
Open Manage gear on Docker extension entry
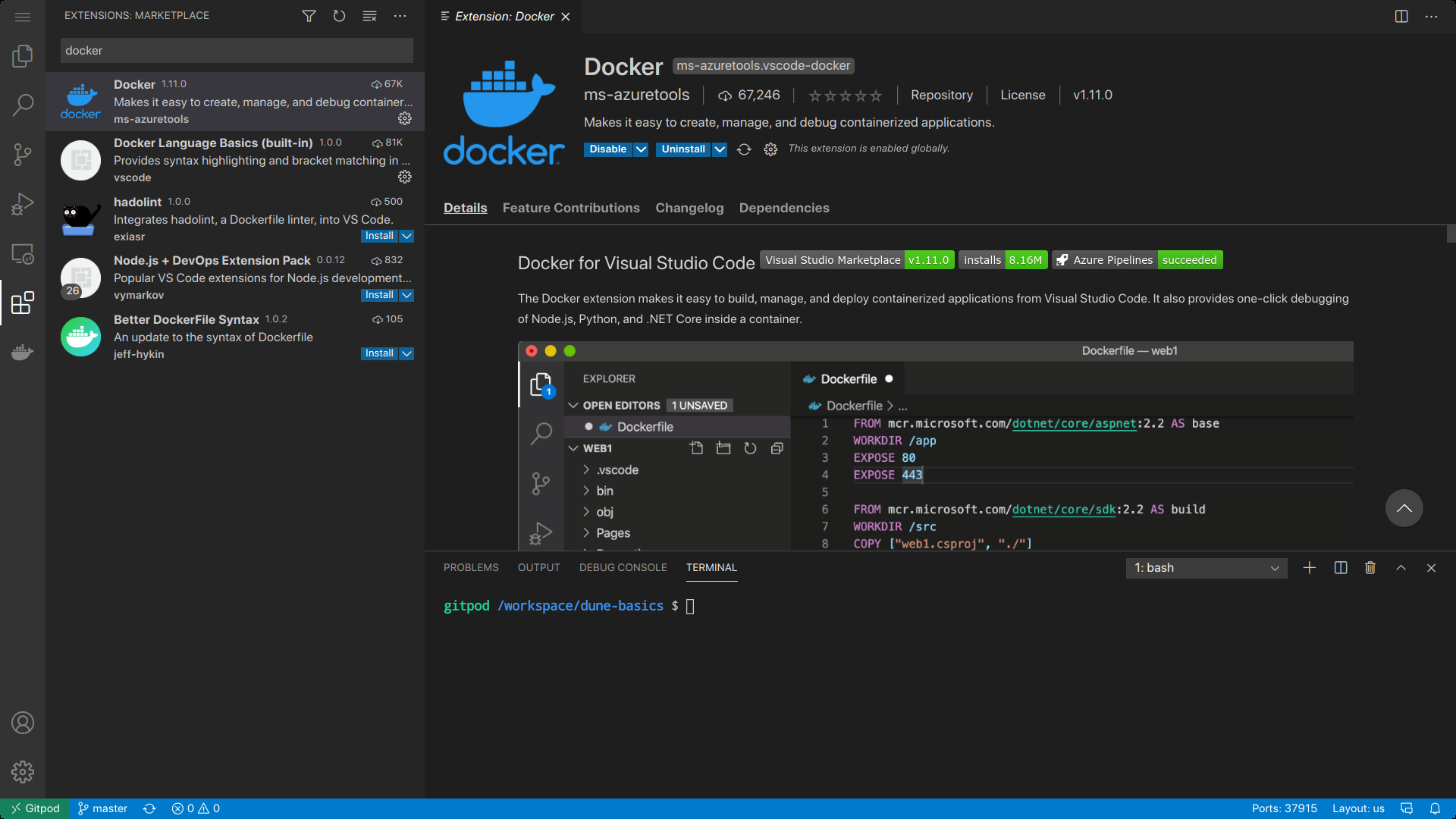pyautogui.click(x=404, y=118)
